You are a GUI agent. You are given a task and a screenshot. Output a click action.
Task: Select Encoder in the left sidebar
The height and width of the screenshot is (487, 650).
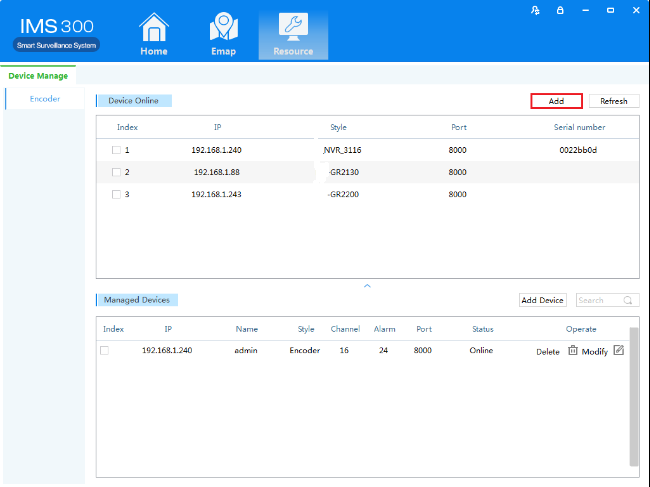pyautogui.click(x=44, y=99)
